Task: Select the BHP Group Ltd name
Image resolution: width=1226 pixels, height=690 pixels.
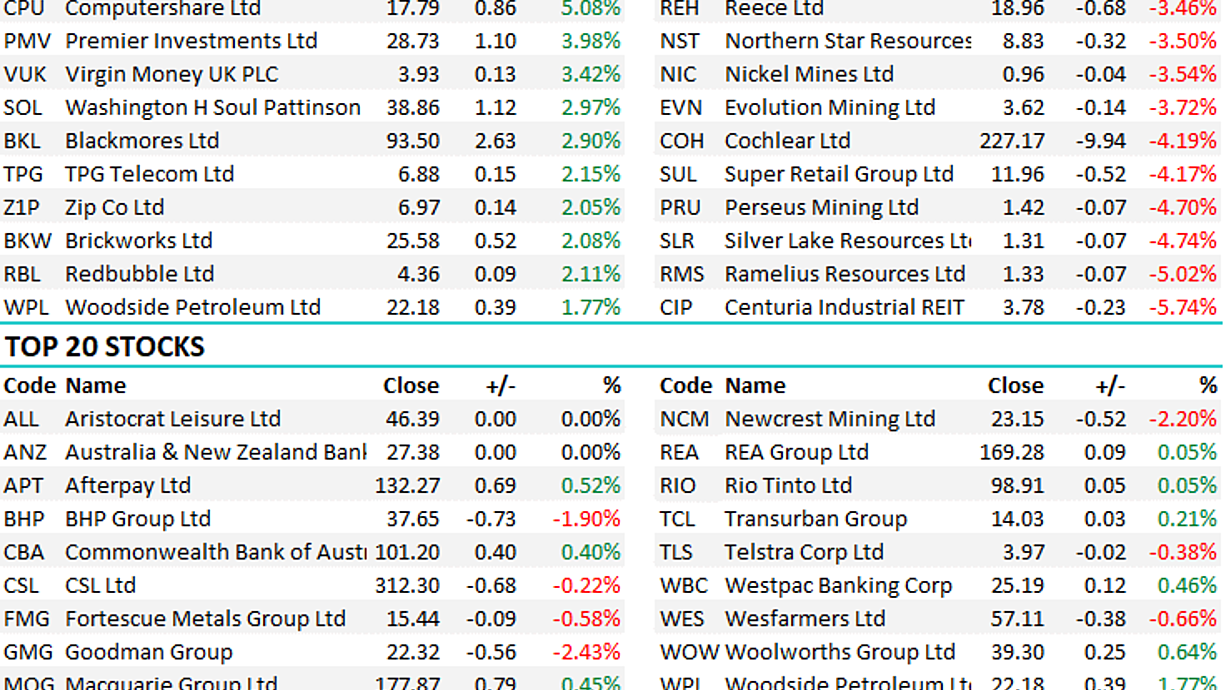Action: coord(138,518)
